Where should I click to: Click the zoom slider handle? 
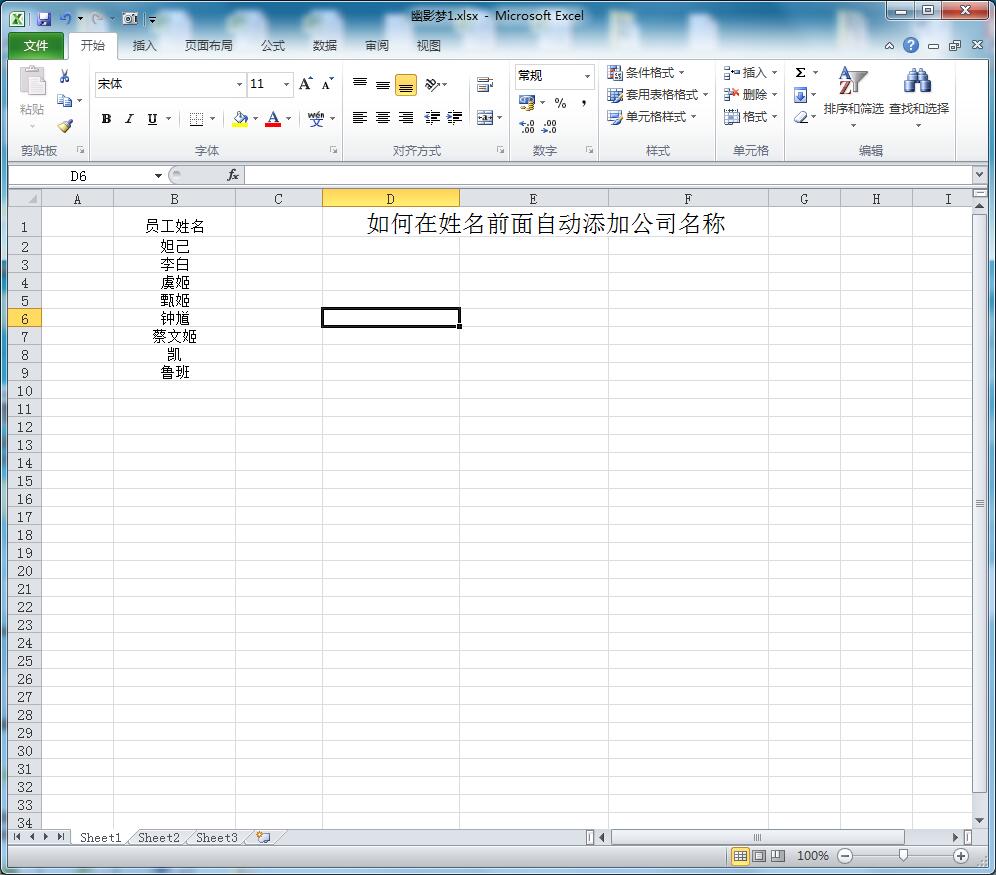click(x=903, y=856)
